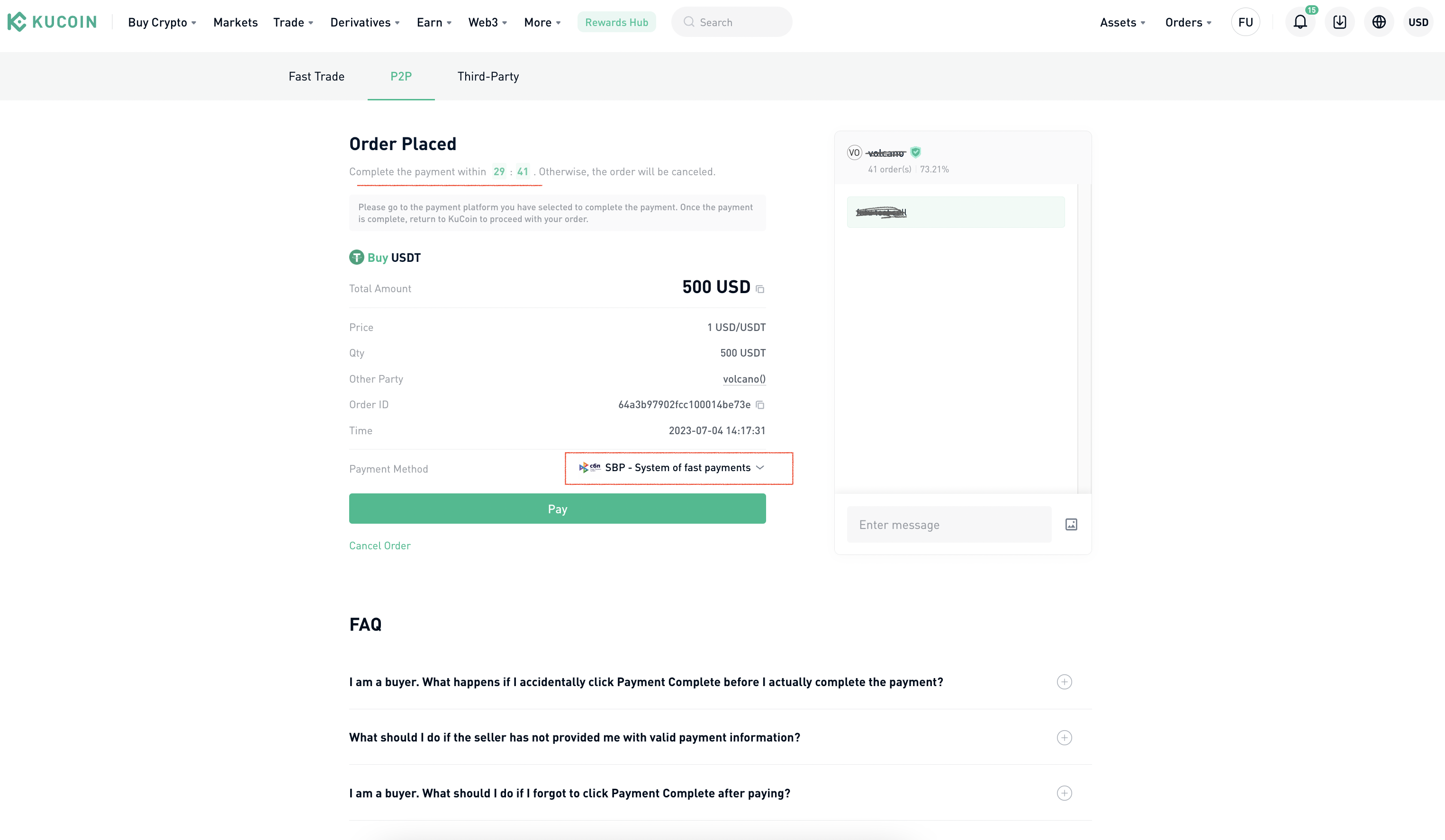Expand seller payment information FAQ item

tap(1065, 737)
